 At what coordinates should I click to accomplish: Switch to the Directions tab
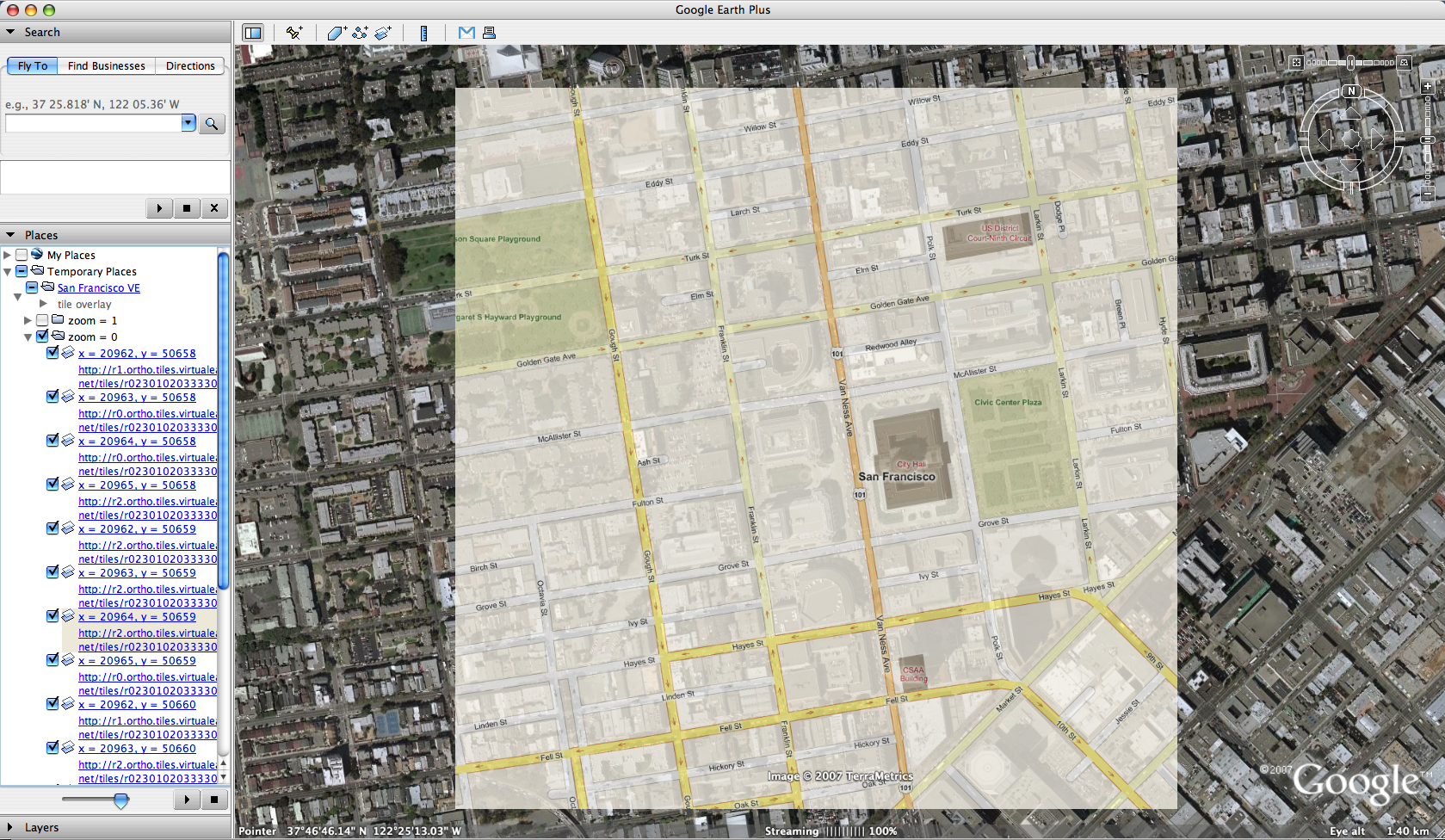190,65
